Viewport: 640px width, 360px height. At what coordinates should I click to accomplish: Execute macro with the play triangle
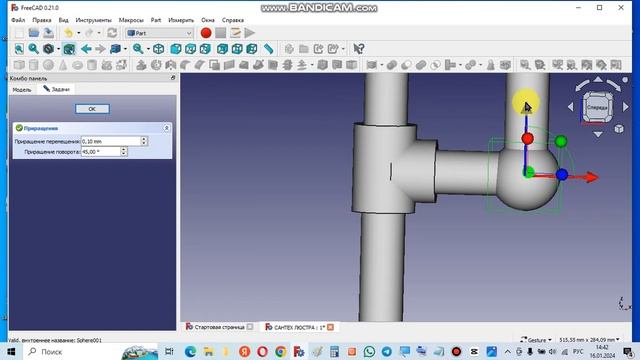pos(250,33)
